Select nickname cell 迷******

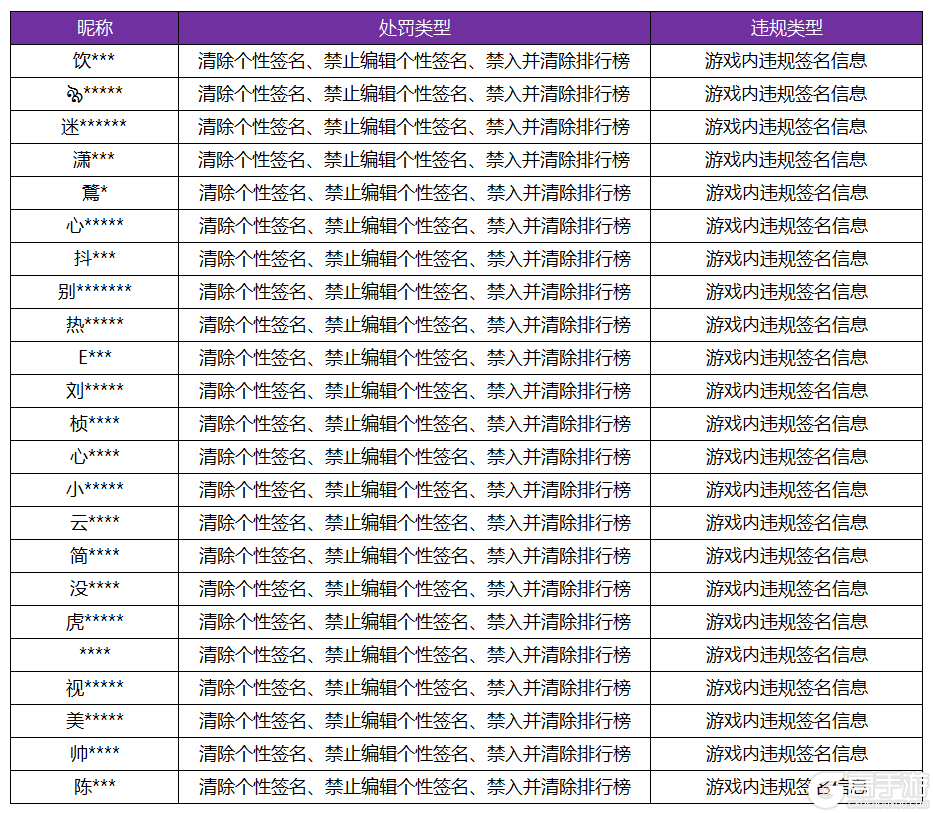point(94,127)
